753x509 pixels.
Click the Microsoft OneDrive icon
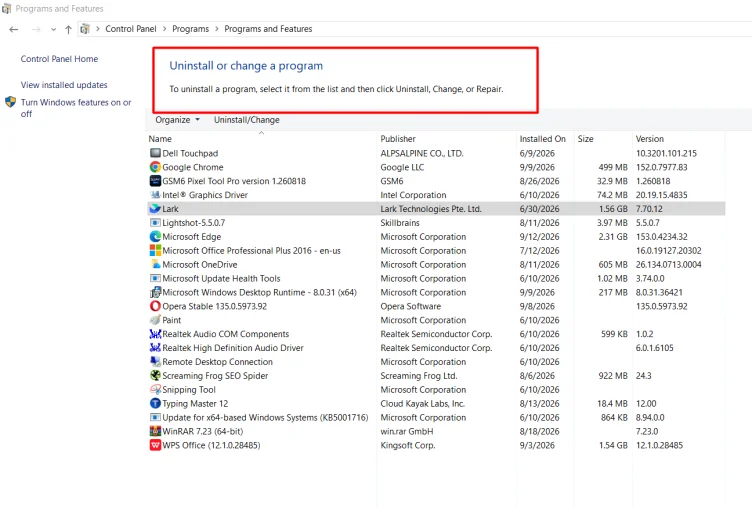pyautogui.click(x=155, y=265)
